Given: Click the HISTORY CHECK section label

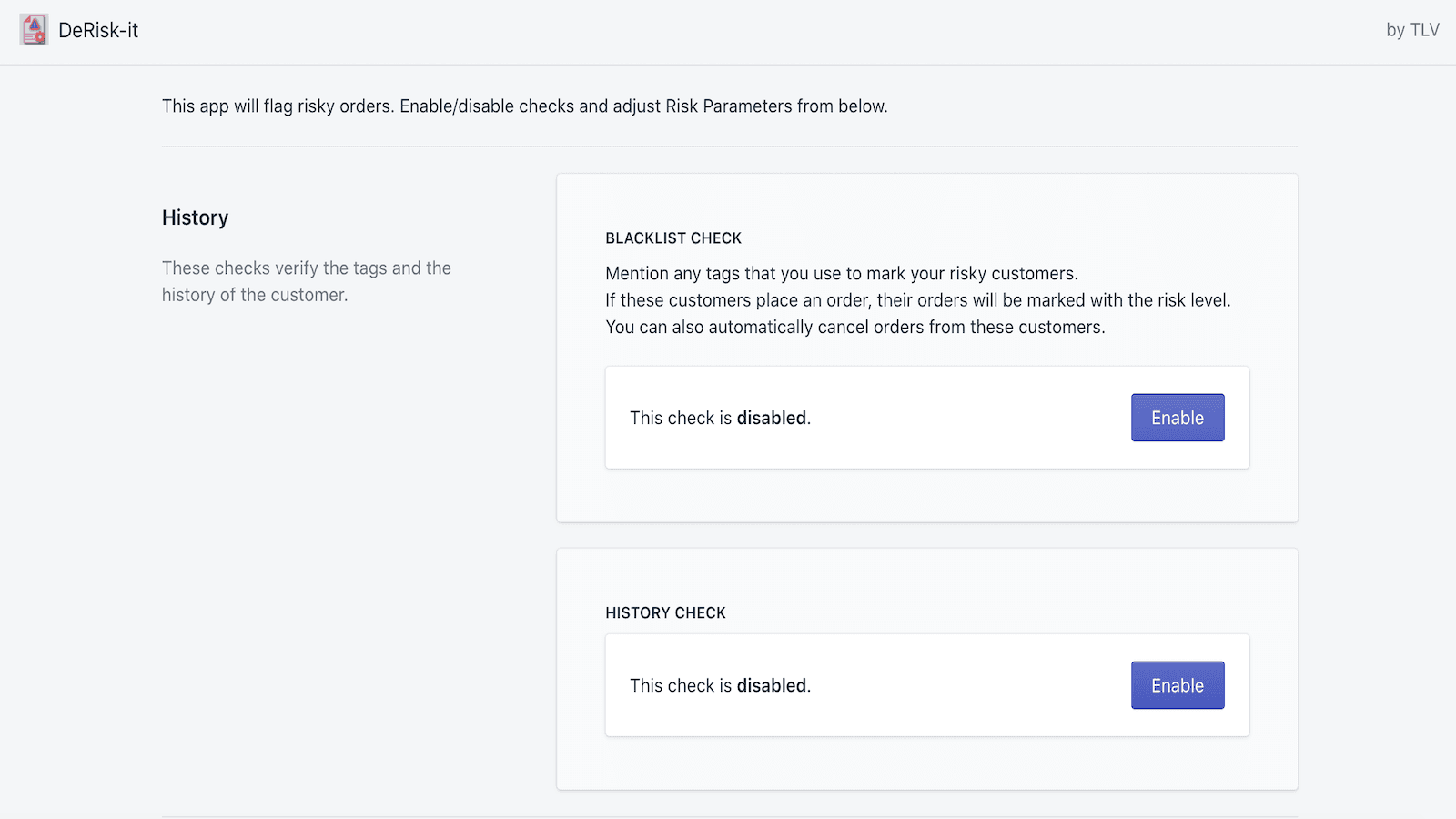Looking at the screenshot, I should 665,612.
